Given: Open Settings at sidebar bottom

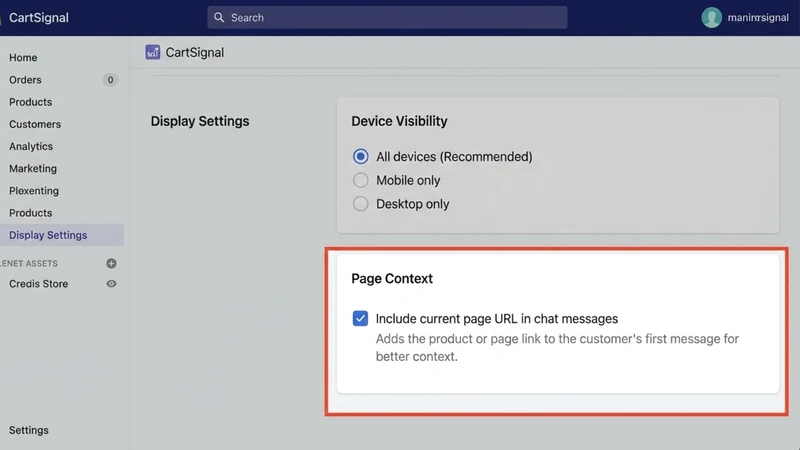Looking at the screenshot, I should [x=29, y=430].
